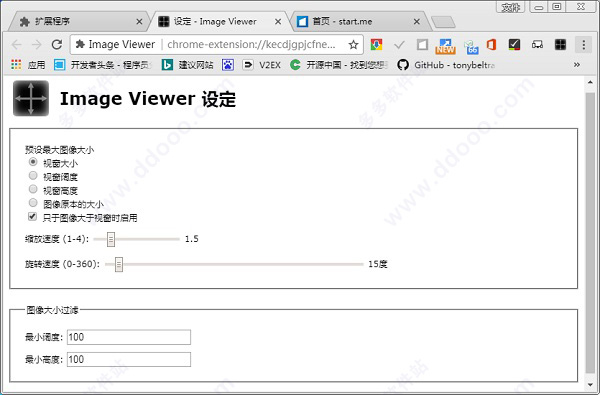Click the 最小高度 input field
This screenshot has width=600, height=395.
tap(129, 359)
